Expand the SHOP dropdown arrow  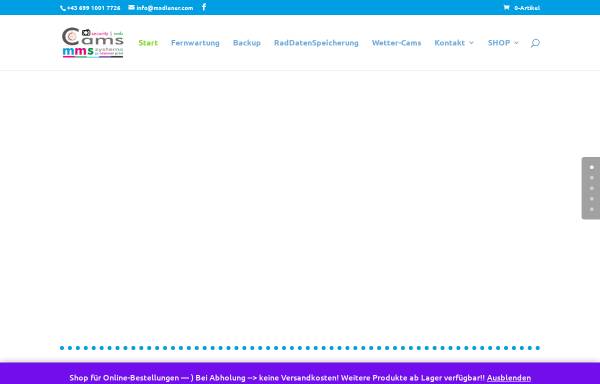coord(516,43)
